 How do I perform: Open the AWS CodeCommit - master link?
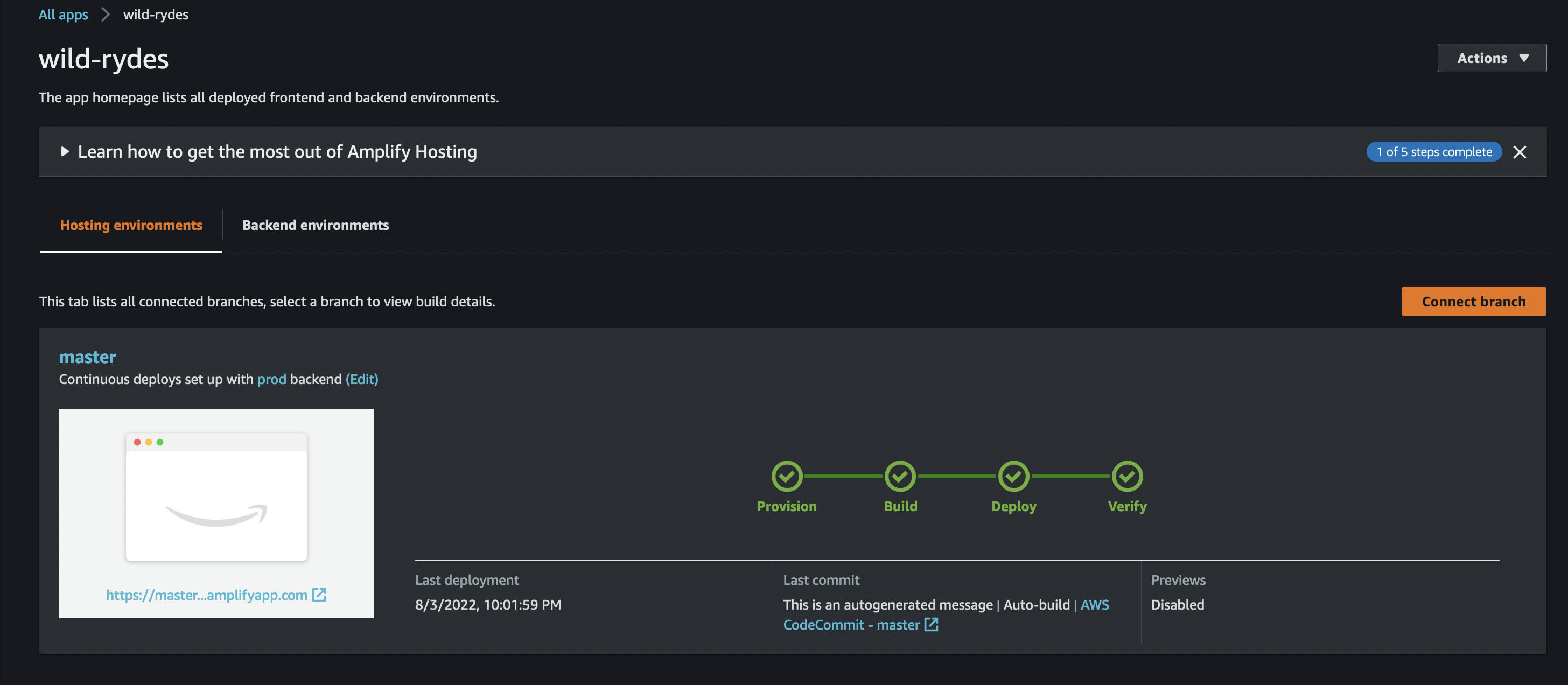[x=851, y=625]
